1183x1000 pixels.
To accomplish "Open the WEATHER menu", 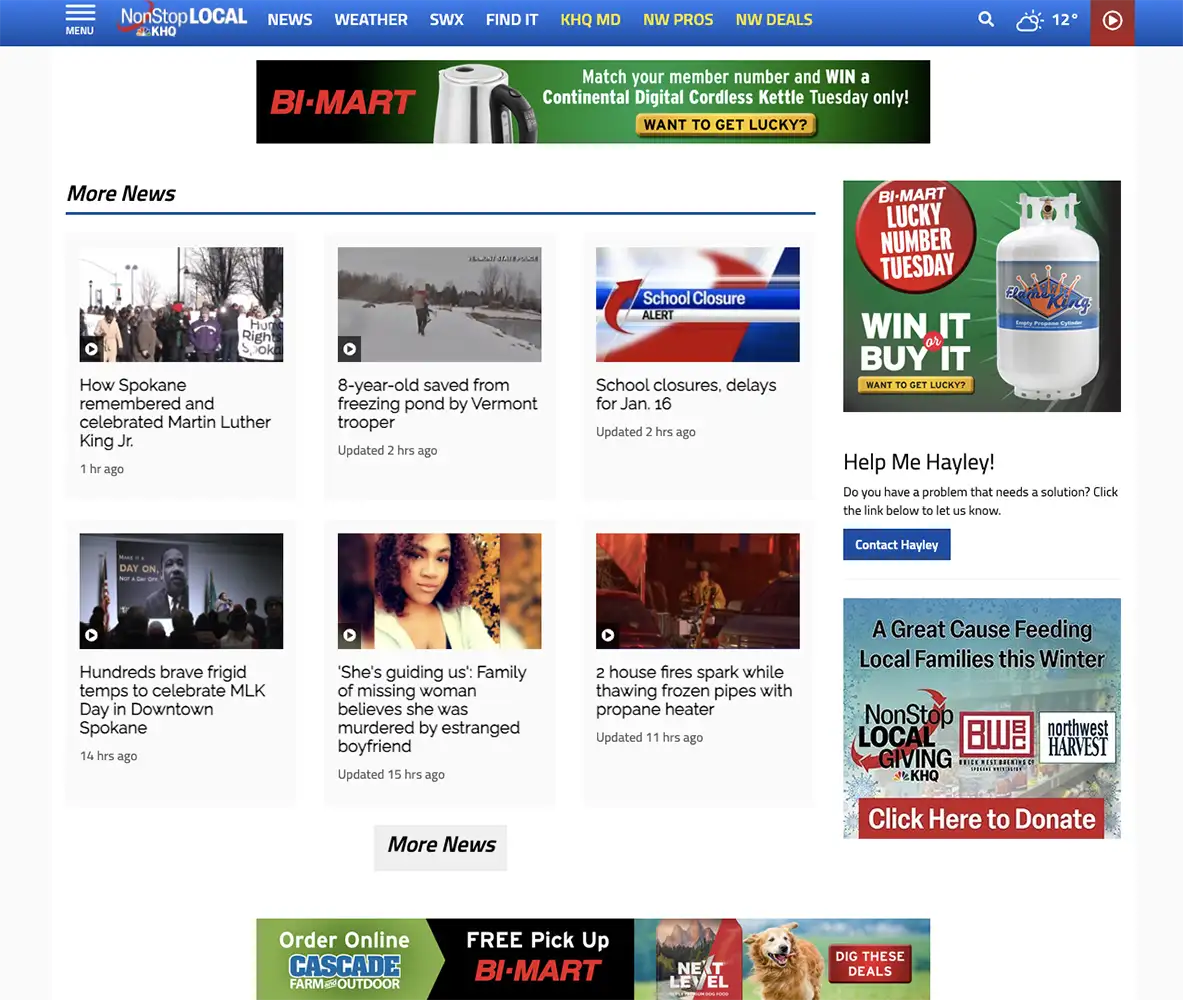I will pyautogui.click(x=371, y=20).
